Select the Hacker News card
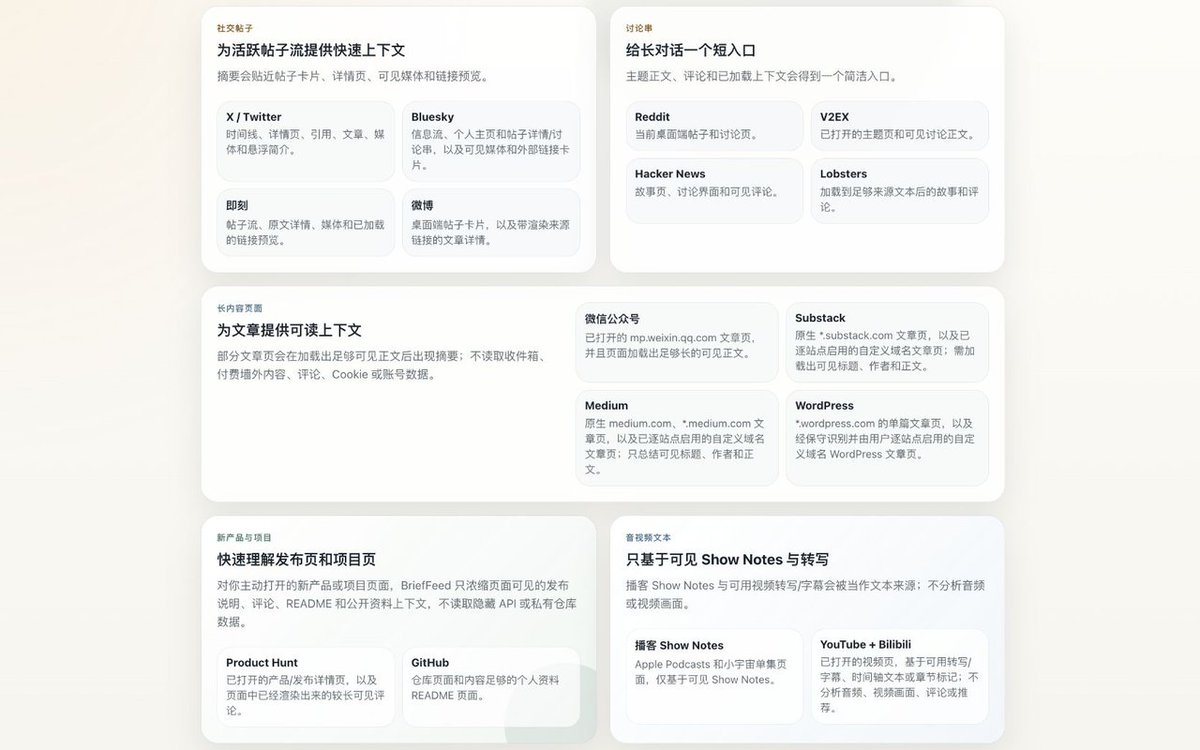Viewport: 1200px width, 750px height. pyautogui.click(x=714, y=191)
